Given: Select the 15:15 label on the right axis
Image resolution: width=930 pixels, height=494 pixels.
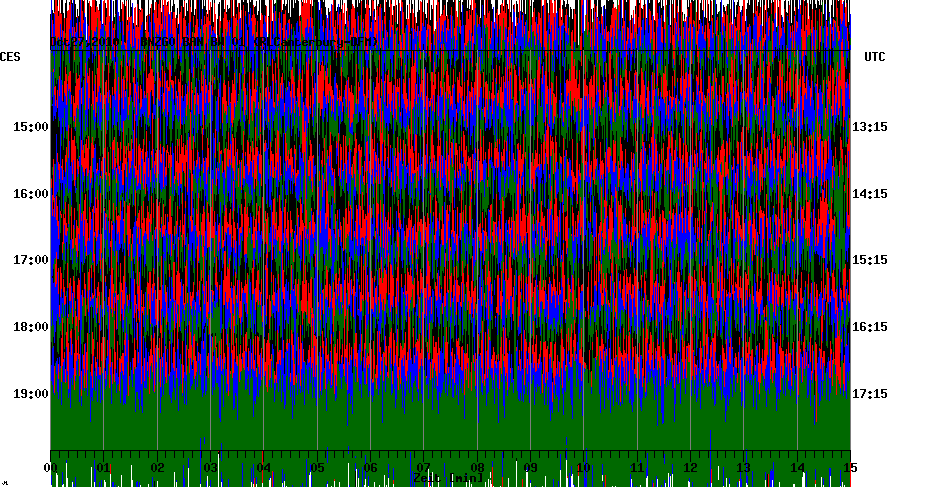Looking at the screenshot, I should (x=870, y=260).
